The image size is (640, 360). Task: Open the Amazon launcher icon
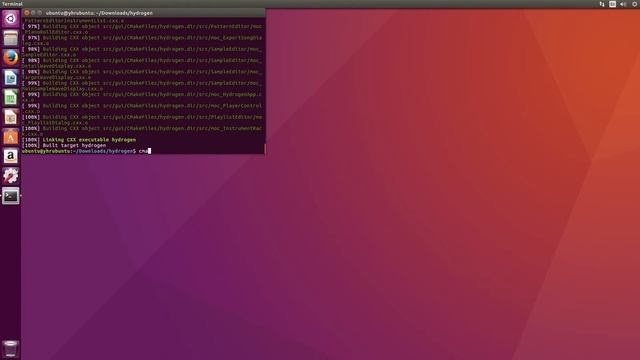coord(11,156)
